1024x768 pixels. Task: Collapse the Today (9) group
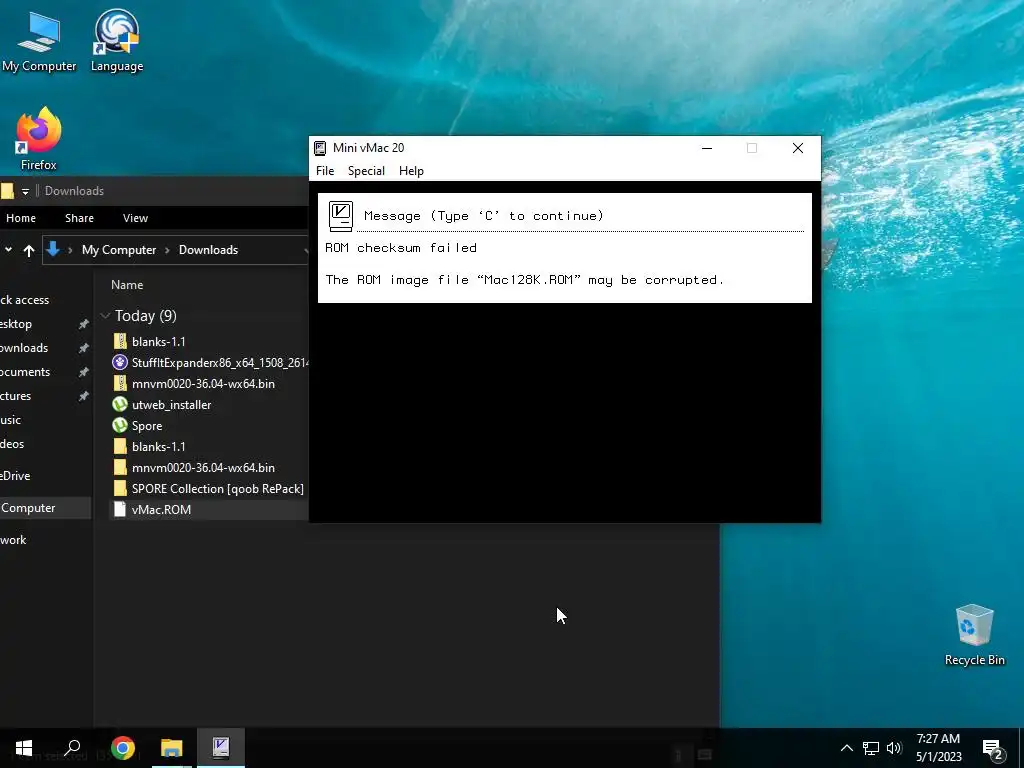[x=104, y=316]
